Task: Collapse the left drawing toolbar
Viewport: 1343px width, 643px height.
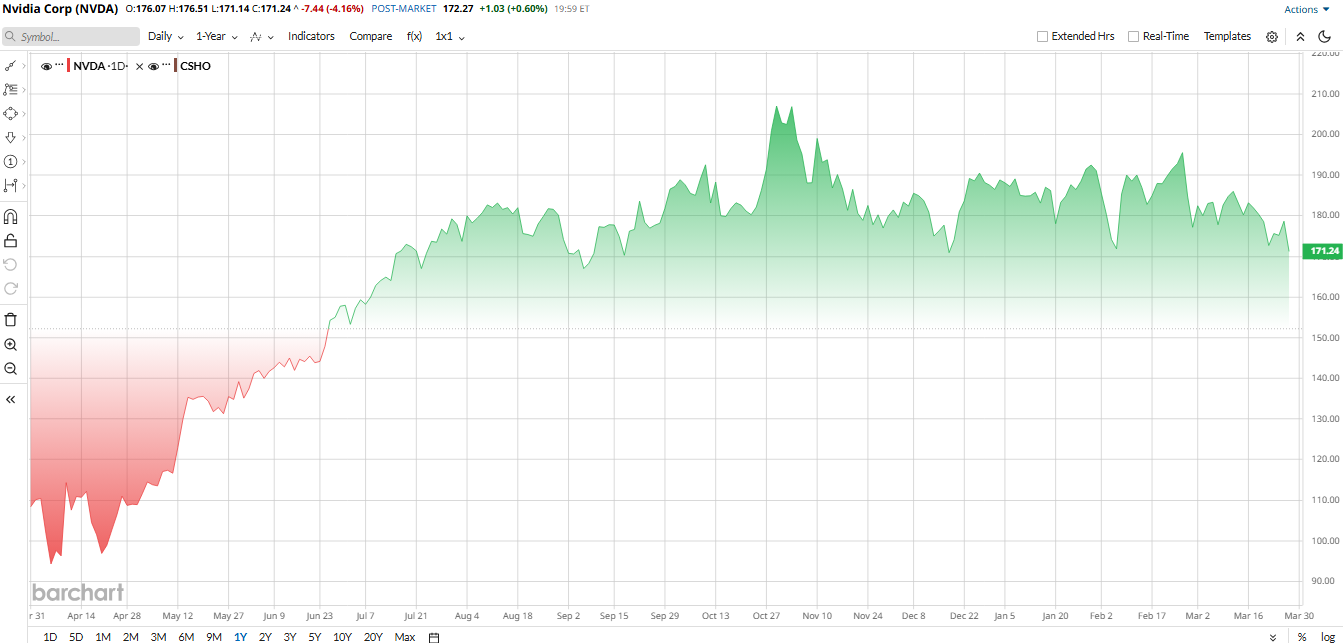Action: click(x=10, y=399)
